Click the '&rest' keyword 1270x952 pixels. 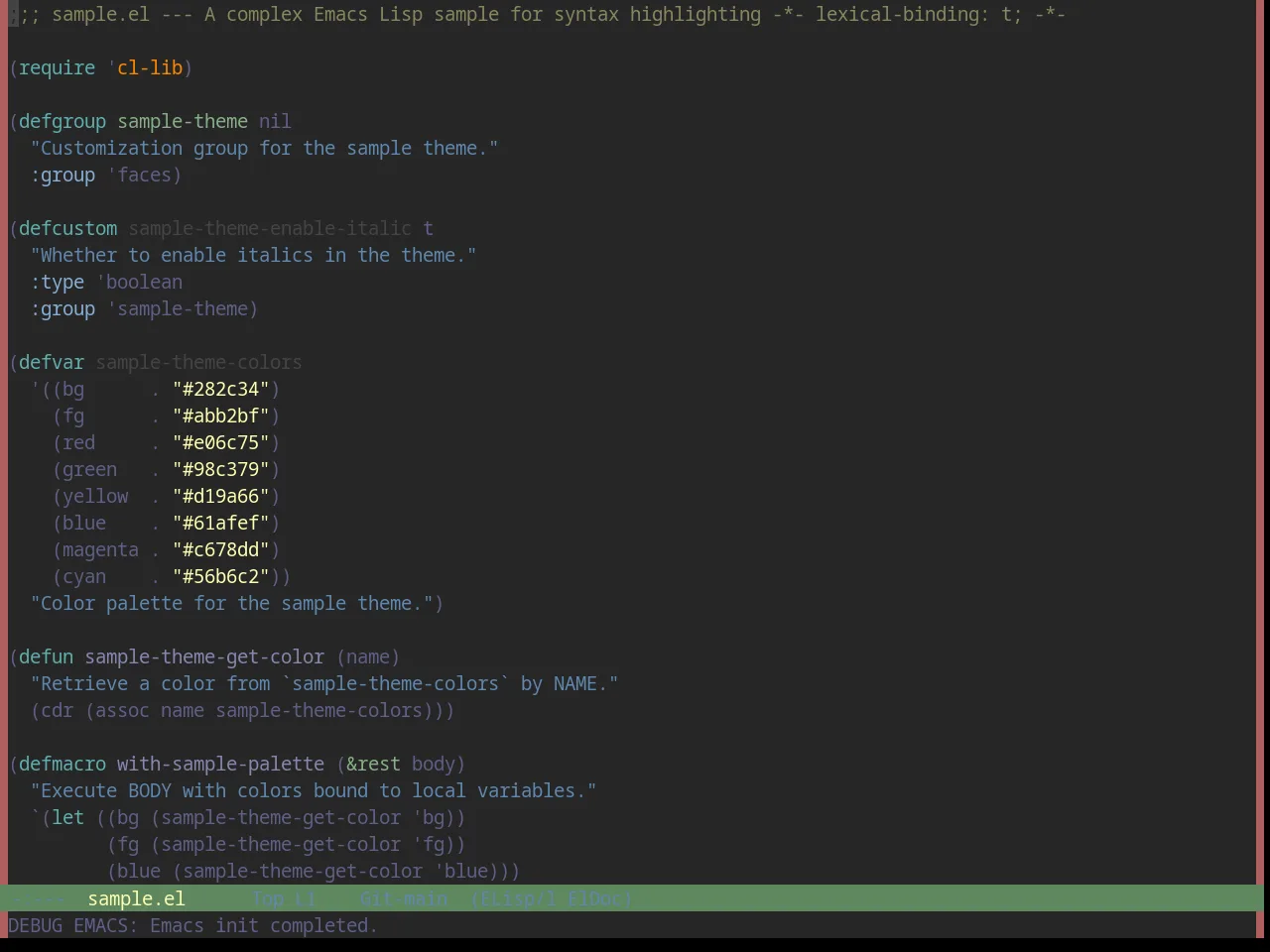(373, 764)
